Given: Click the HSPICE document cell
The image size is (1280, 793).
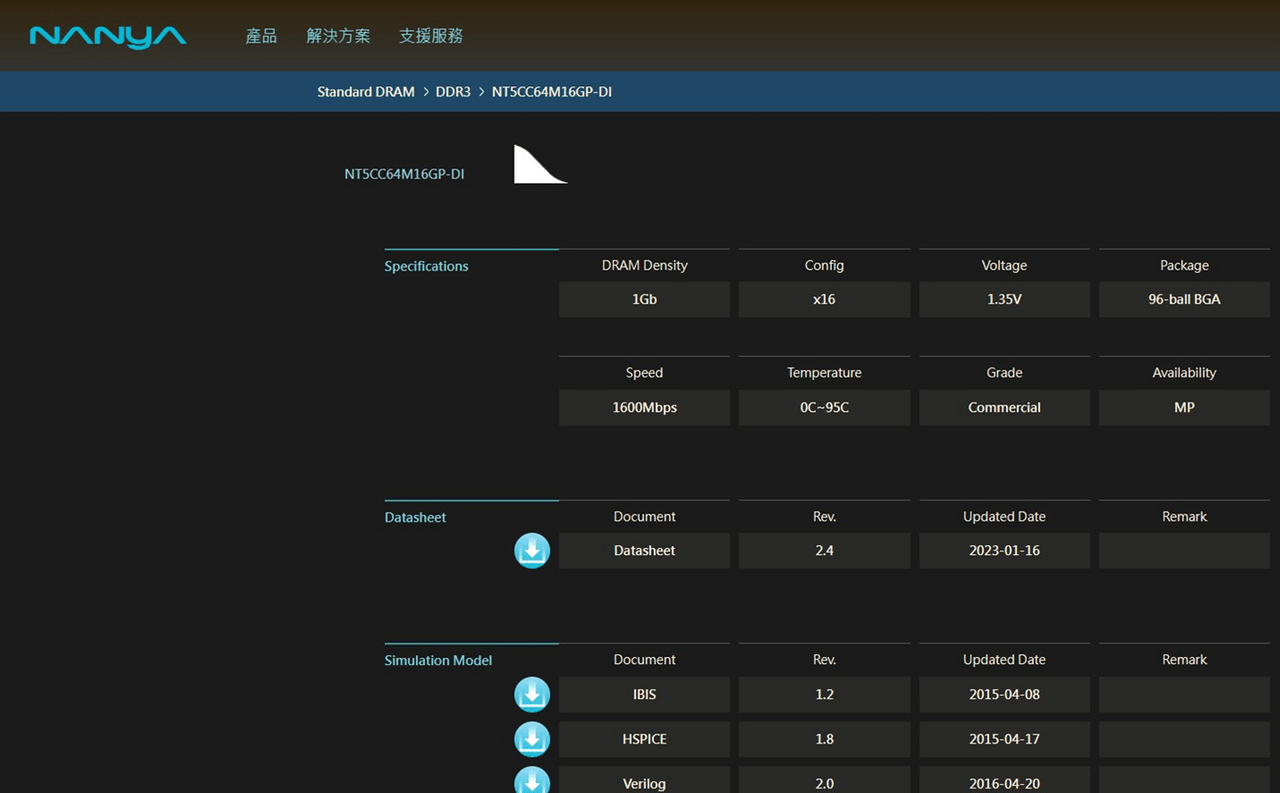Looking at the screenshot, I should tap(644, 739).
